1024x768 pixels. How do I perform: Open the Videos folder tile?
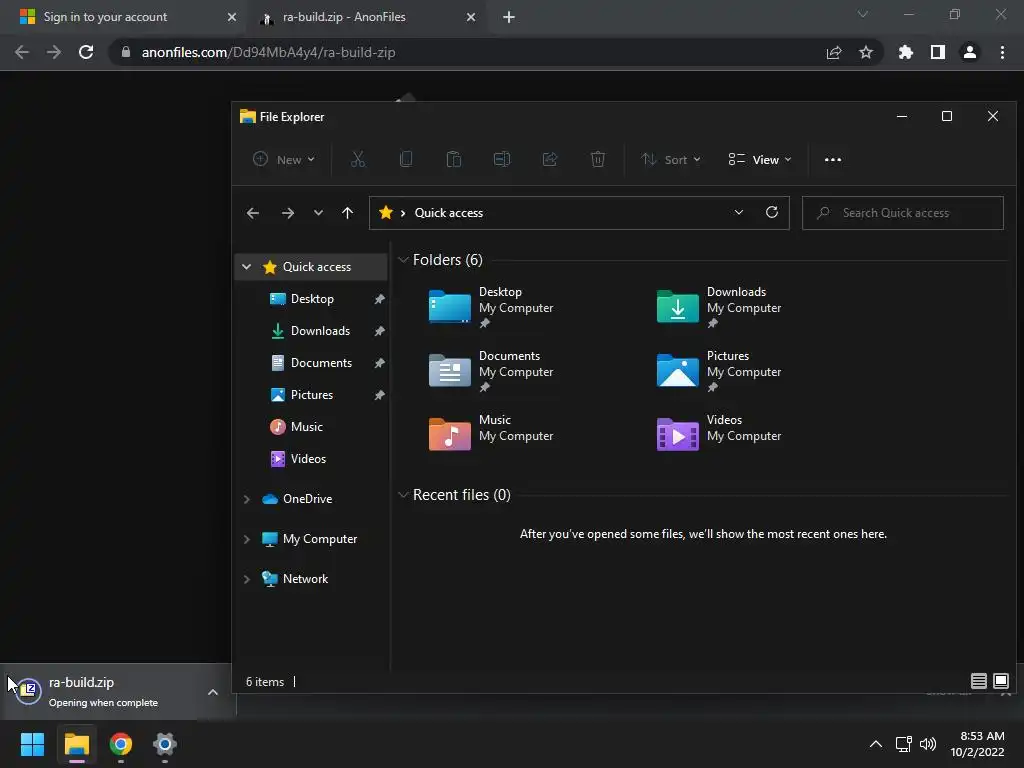[x=718, y=434]
